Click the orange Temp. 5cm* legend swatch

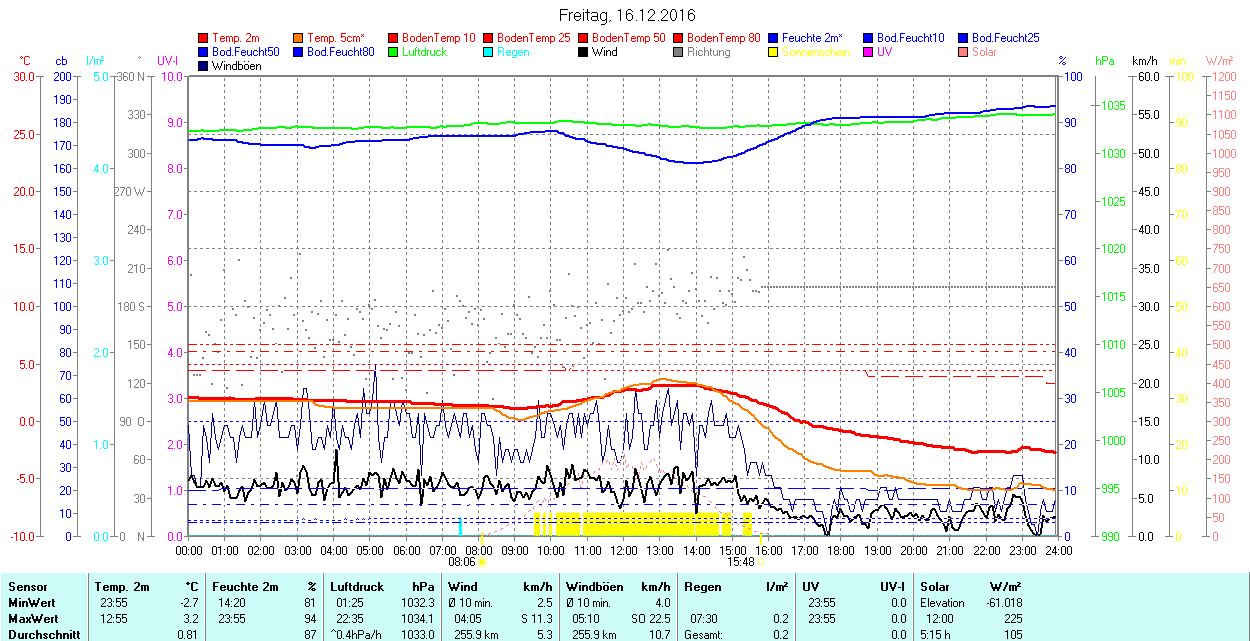click(x=299, y=38)
